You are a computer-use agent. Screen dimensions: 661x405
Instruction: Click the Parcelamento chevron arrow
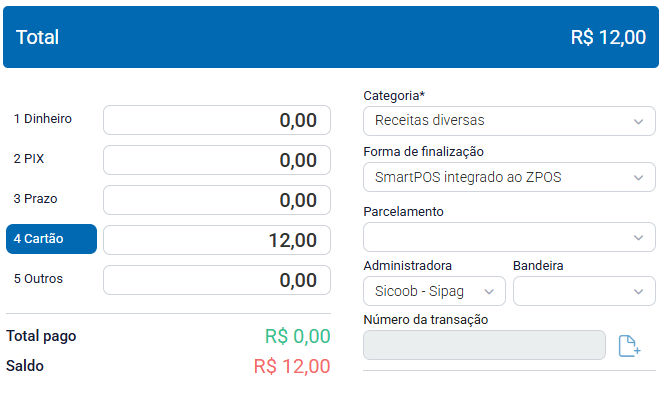pos(639,238)
